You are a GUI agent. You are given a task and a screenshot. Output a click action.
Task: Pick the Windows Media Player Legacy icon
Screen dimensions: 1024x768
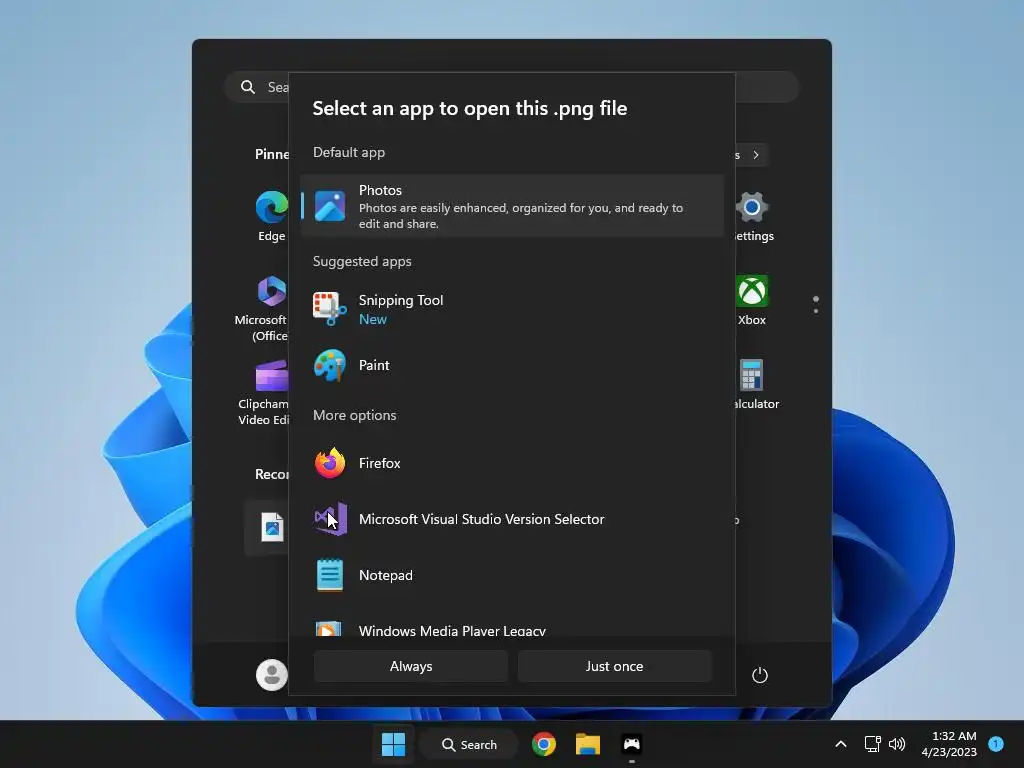[328, 628]
